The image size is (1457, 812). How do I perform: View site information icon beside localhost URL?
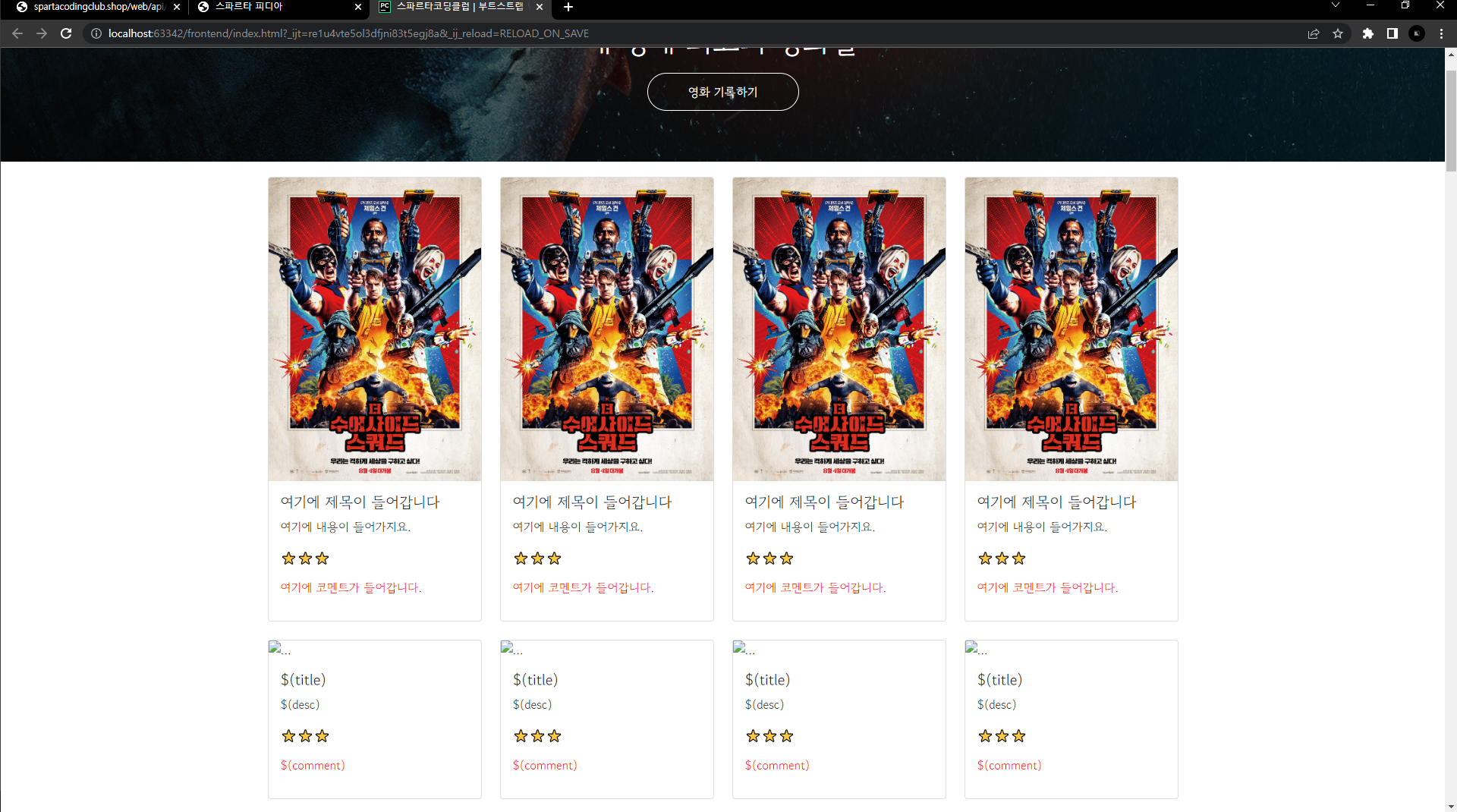(x=96, y=33)
